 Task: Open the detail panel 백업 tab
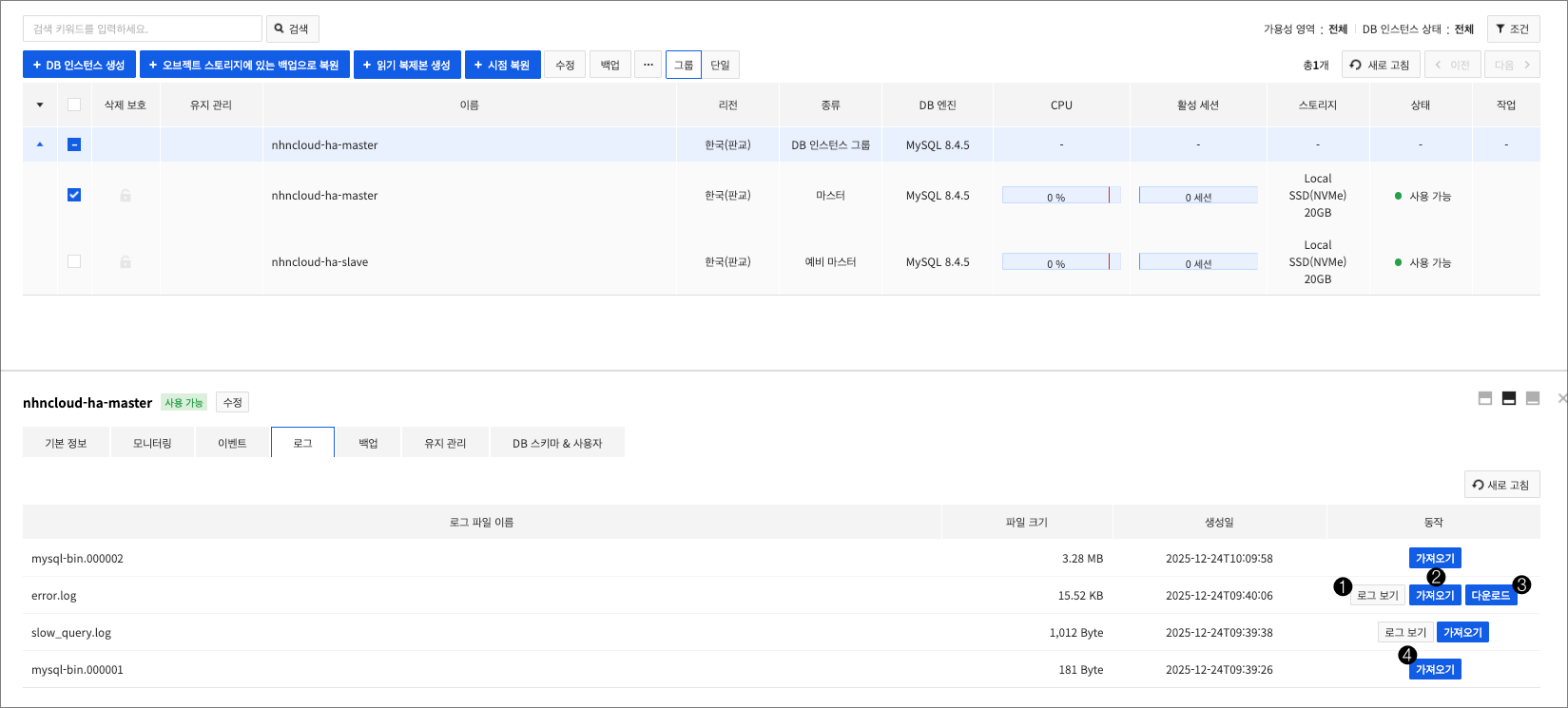pos(368,443)
